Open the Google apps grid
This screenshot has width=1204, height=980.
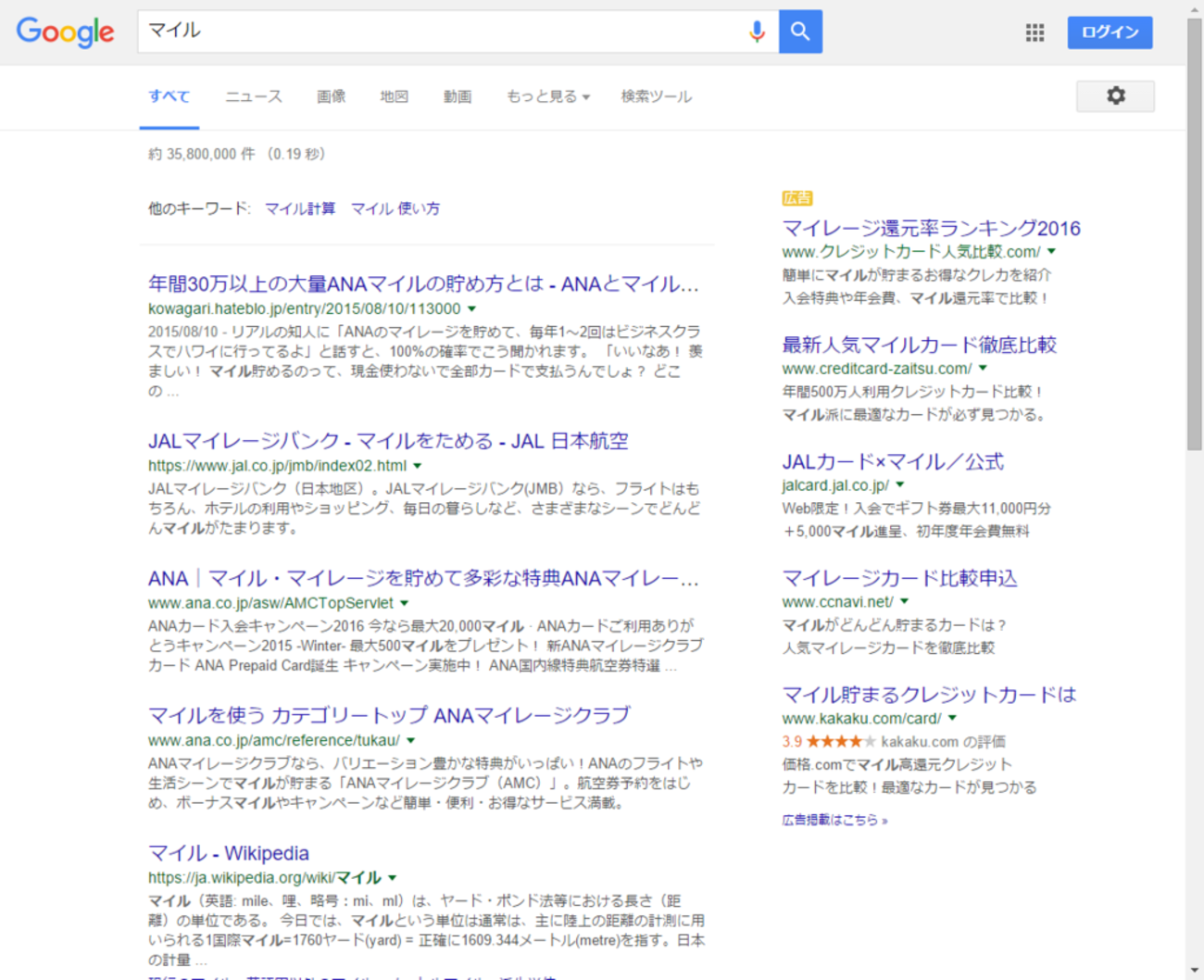tap(1035, 32)
